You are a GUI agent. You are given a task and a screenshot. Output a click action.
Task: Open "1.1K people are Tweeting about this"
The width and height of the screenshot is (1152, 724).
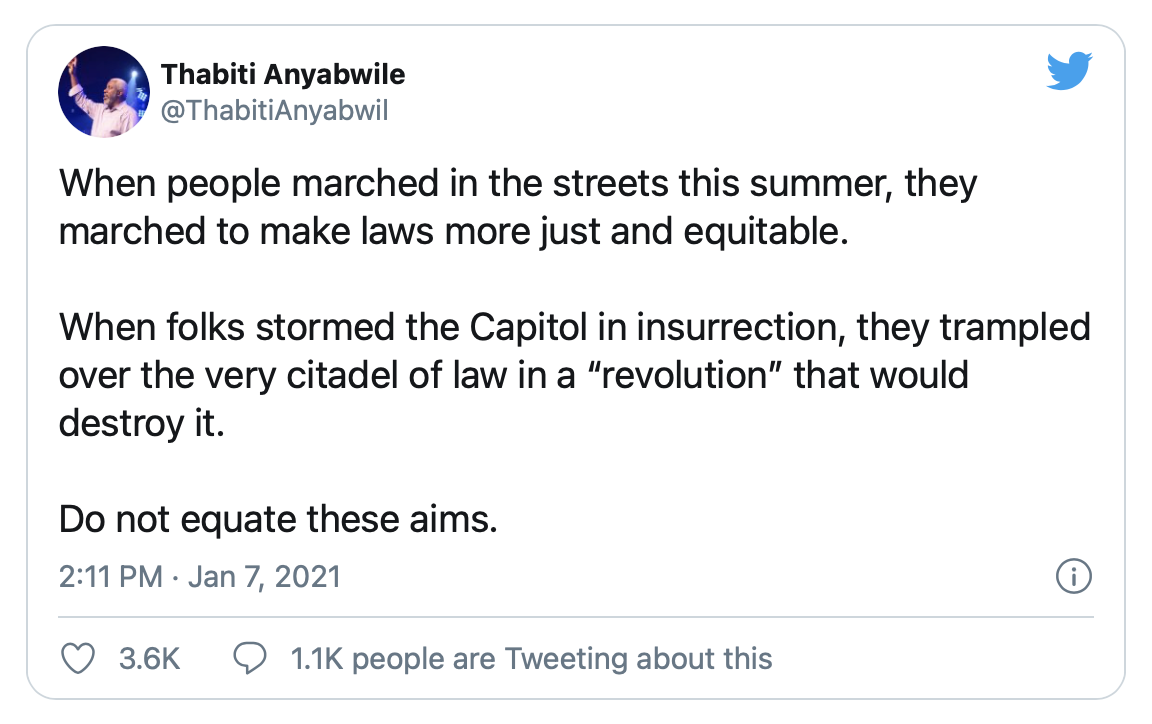pos(531,659)
